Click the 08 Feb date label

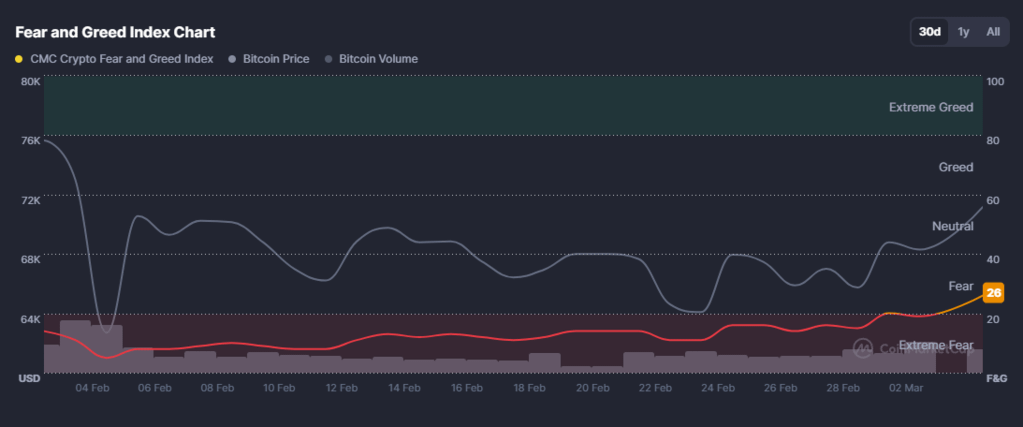coord(217,388)
